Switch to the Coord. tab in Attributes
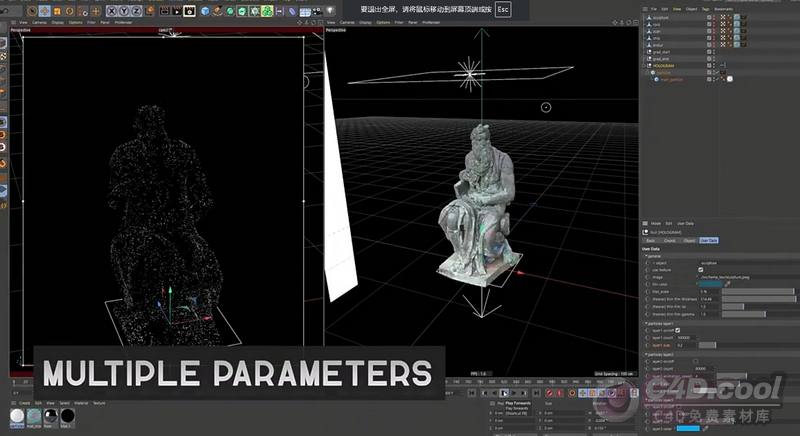800x436 pixels. pos(669,241)
